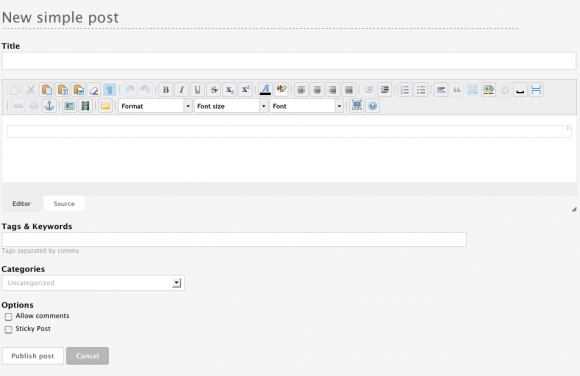Click the Unlink icon
Screen dimensions: 580x376
point(33,106)
